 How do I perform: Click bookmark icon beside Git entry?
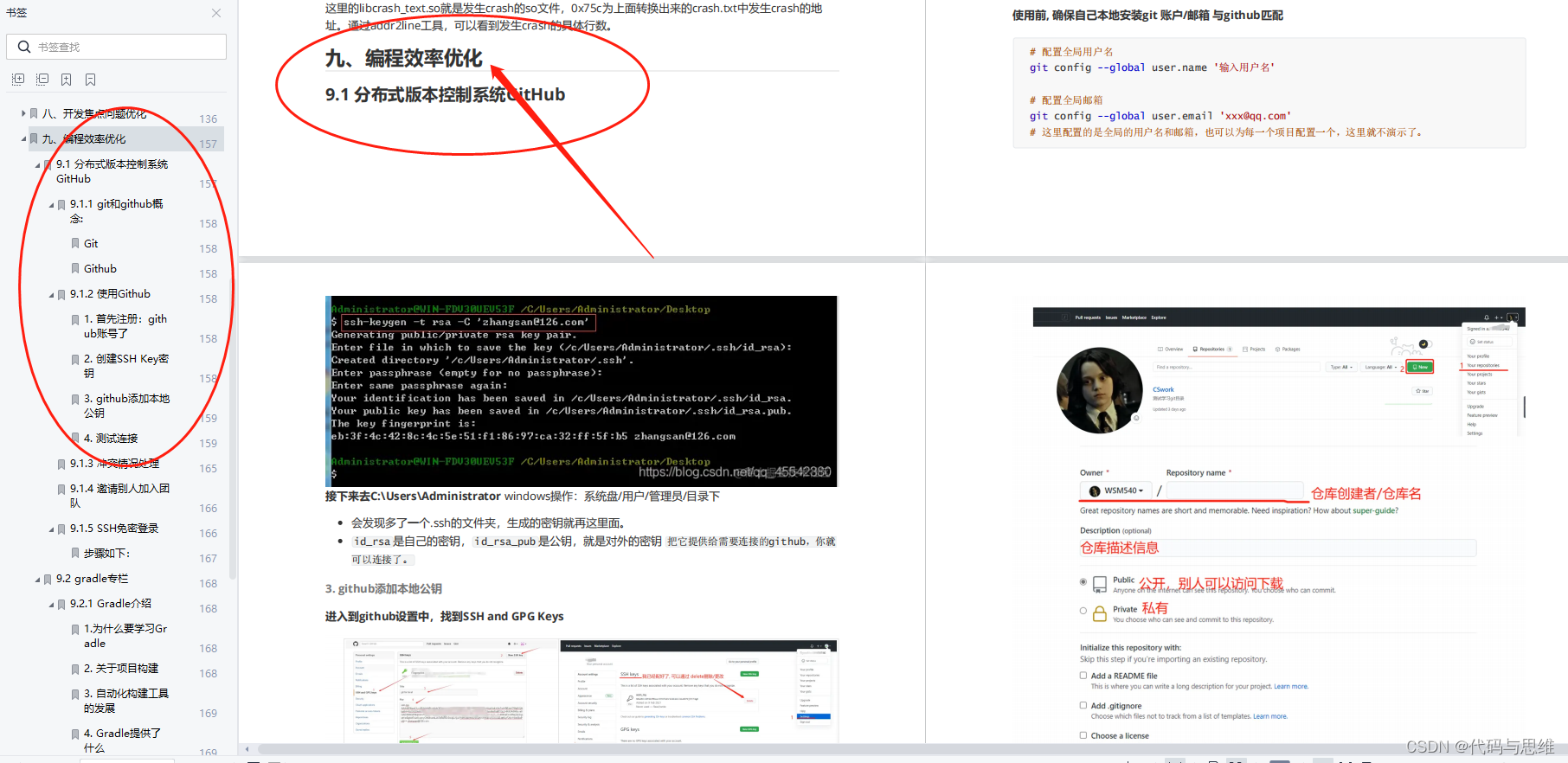75,243
